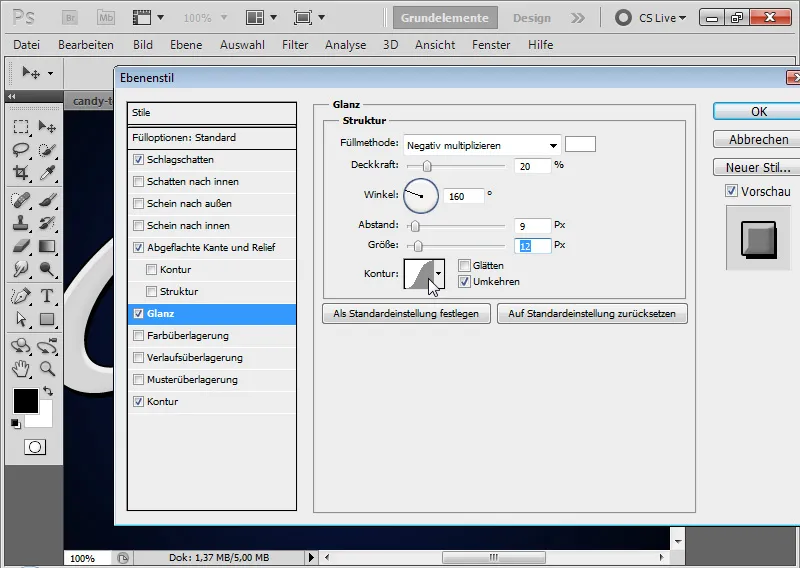The width and height of the screenshot is (800, 568).
Task: Reset default foreground/background colors icon
Action: click(x=16, y=424)
